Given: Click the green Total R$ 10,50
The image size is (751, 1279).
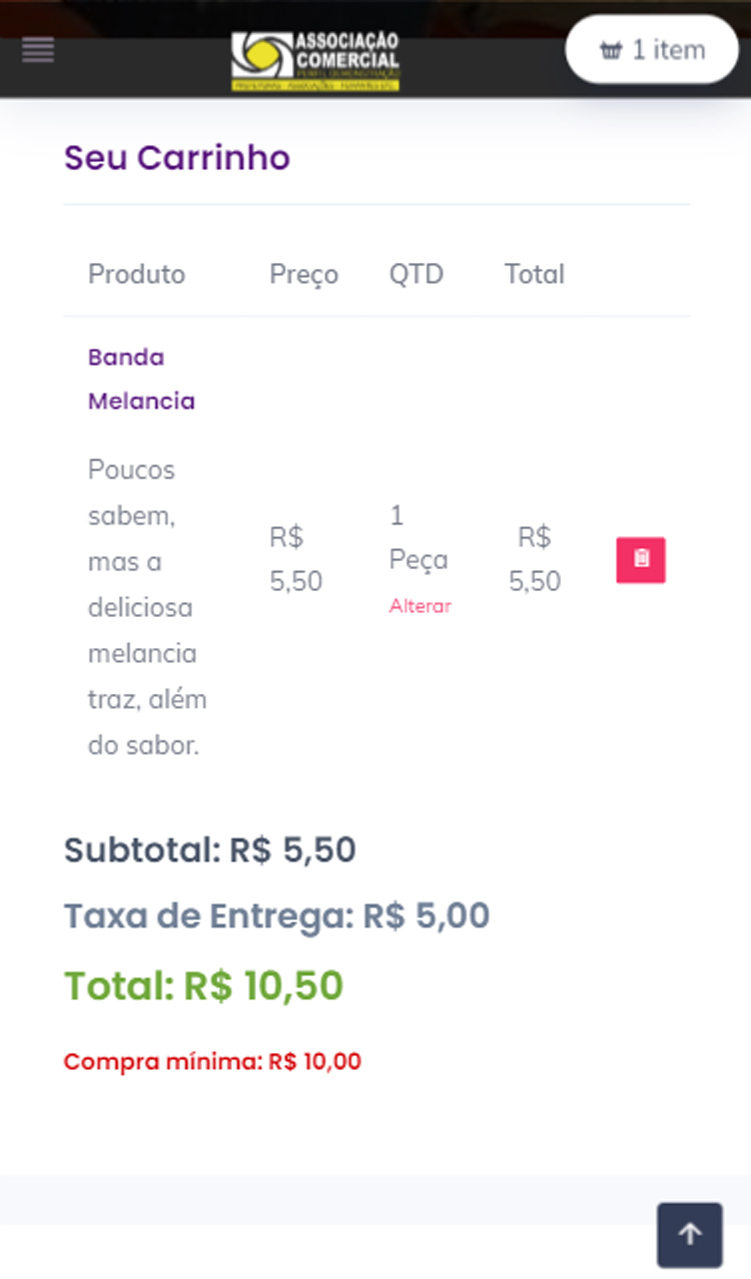Looking at the screenshot, I should [x=204, y=986].
